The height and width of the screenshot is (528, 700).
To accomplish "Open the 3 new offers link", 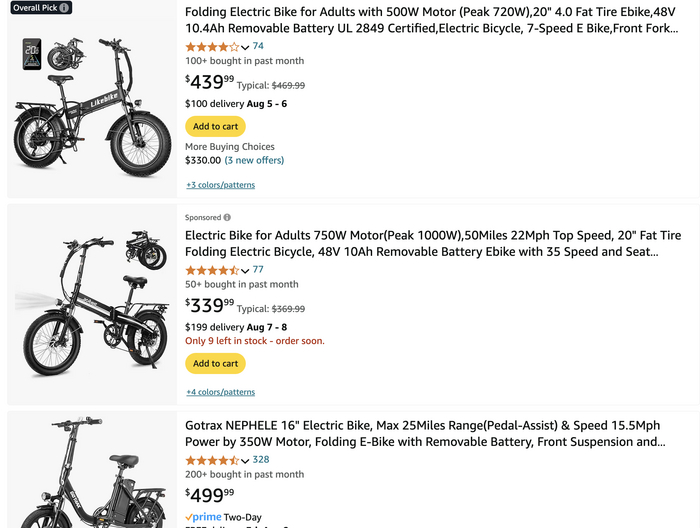I will point(254,160).
